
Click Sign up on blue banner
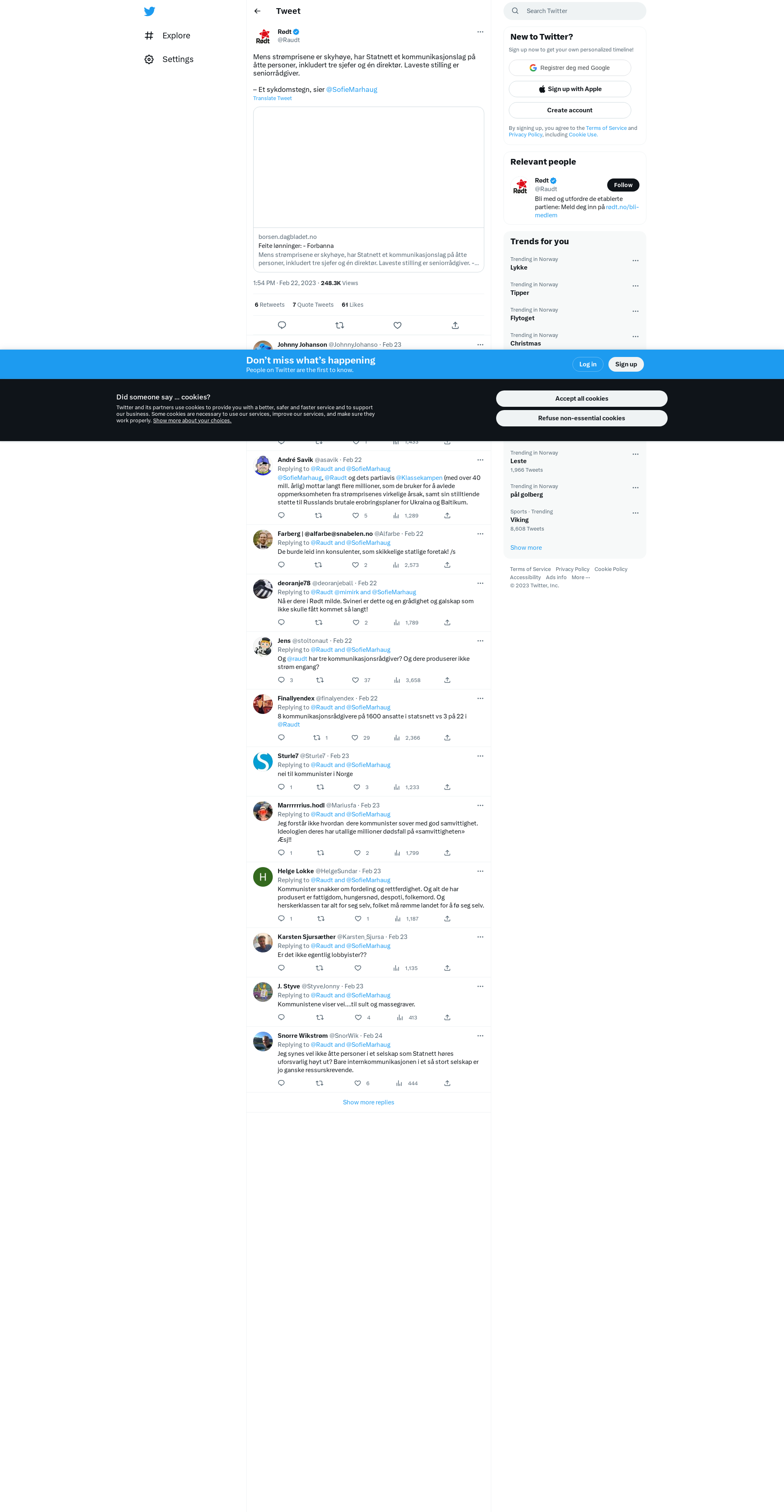tap(626, 364)
